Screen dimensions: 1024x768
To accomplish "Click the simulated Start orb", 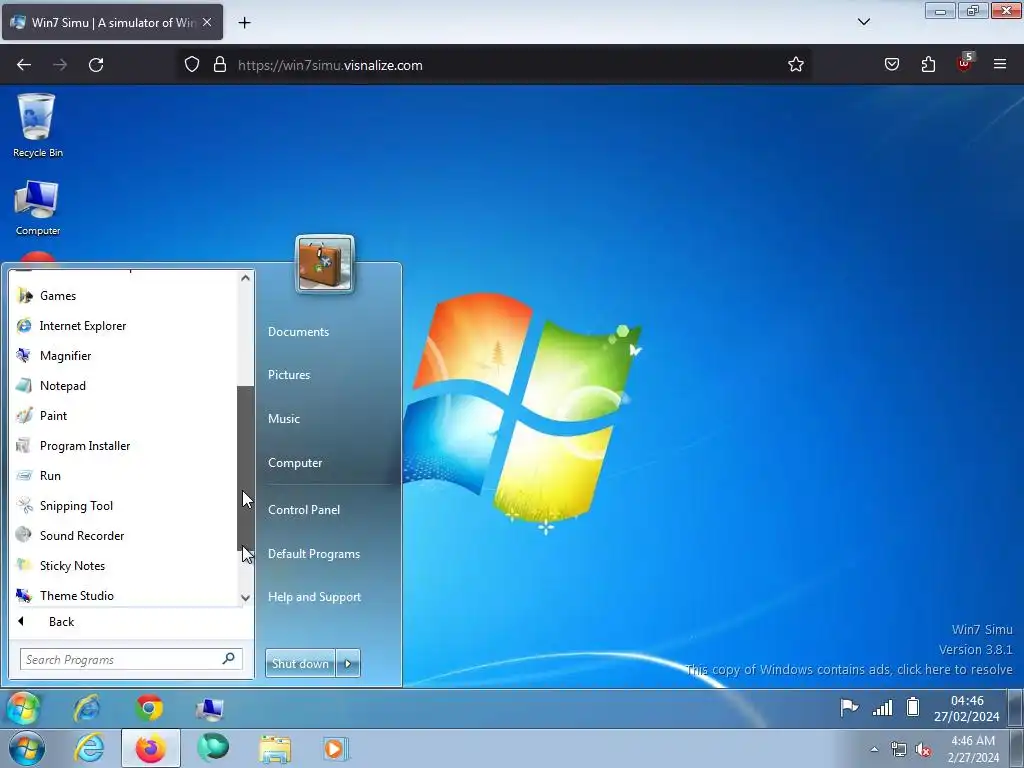I will tap(24, 709).
